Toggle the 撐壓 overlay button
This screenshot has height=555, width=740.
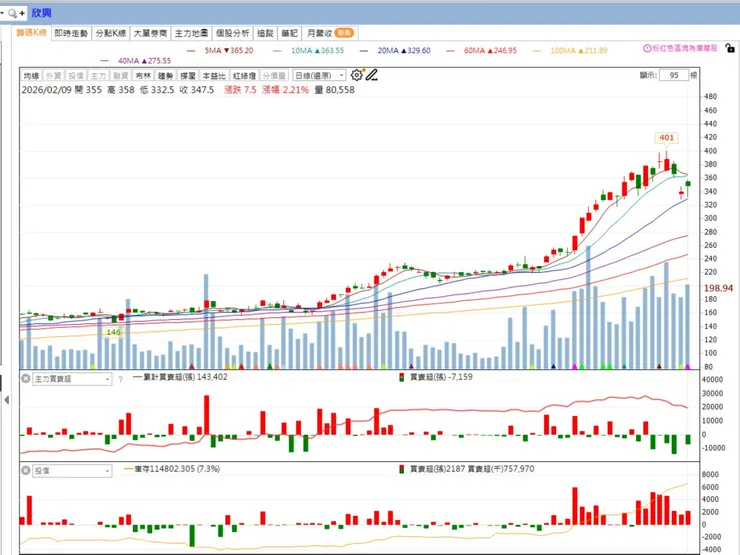[x=187, y=76]
